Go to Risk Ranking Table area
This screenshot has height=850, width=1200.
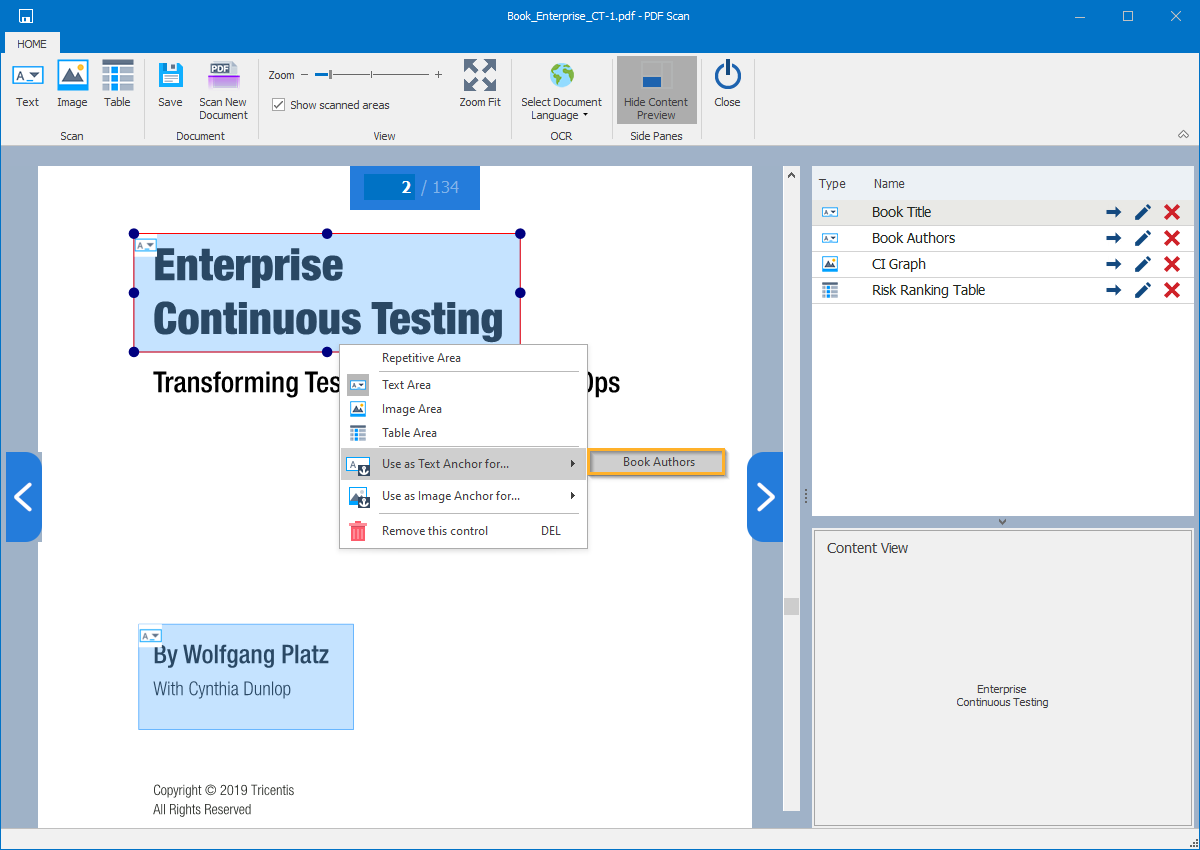tap(1113, 290)
